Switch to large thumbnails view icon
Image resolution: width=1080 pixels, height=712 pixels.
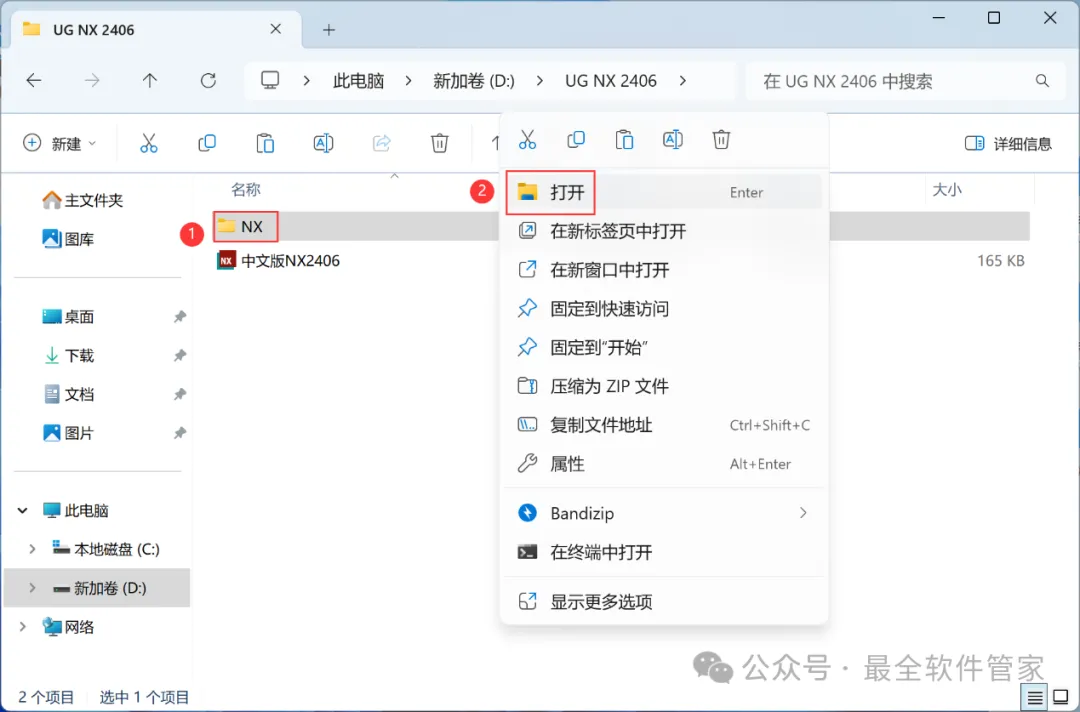point(1061,697)
